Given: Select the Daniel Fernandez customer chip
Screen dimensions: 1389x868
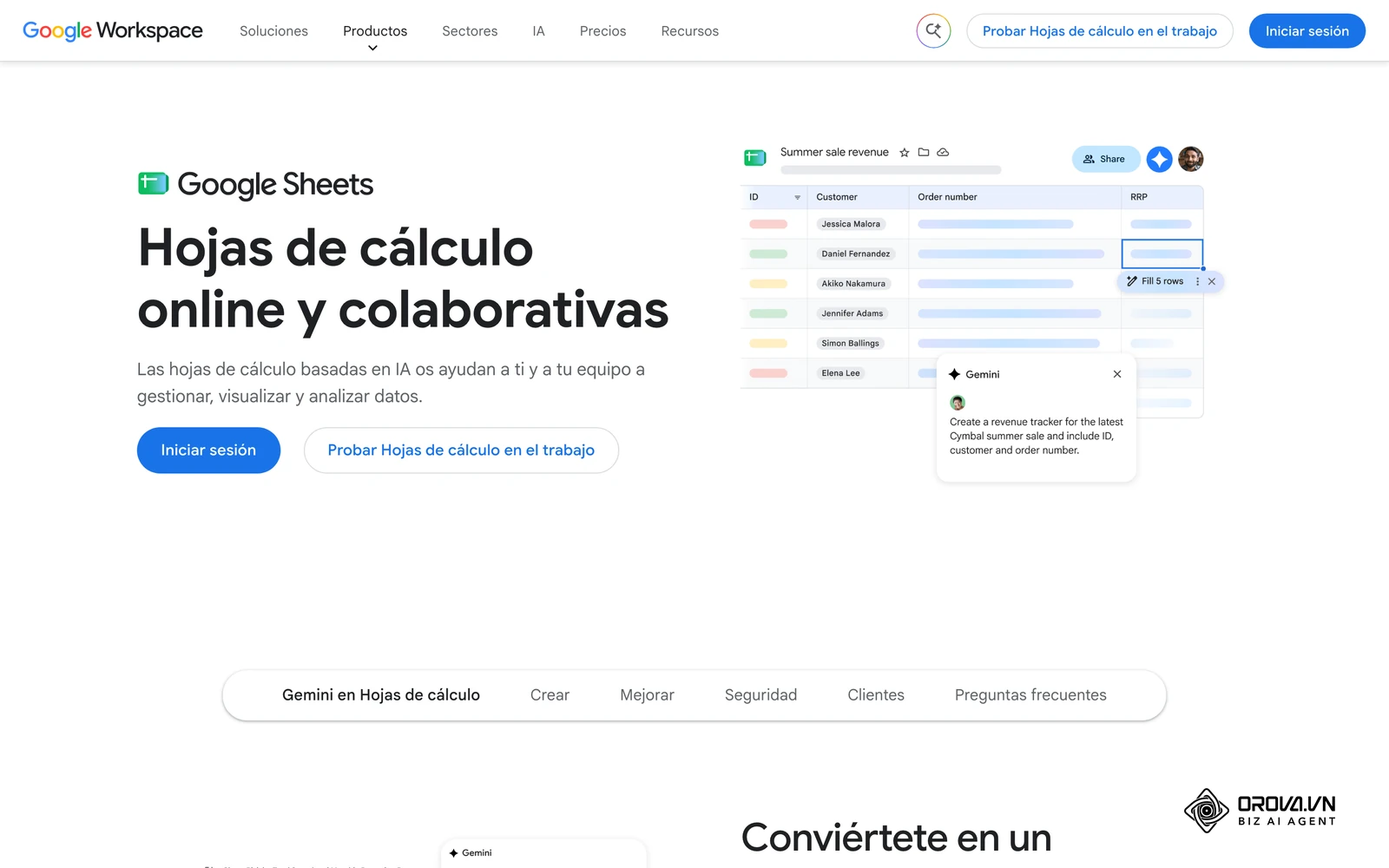Looking at the screenshot, I should 856,253.
